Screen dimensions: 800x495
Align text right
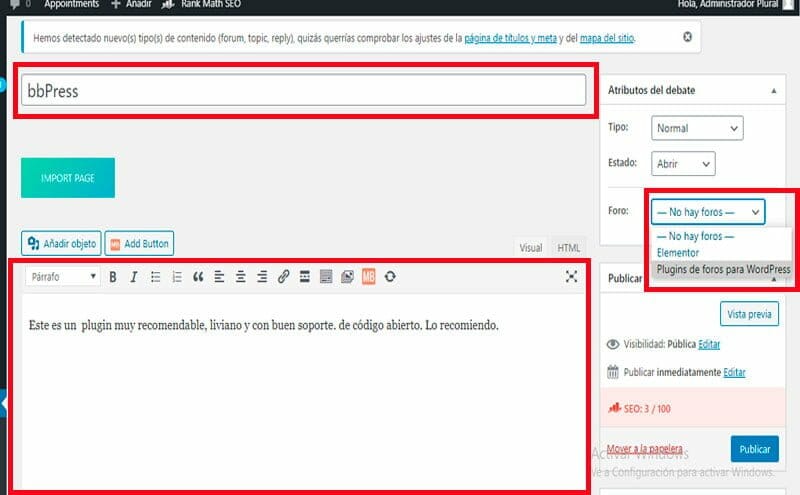(262, 277)
